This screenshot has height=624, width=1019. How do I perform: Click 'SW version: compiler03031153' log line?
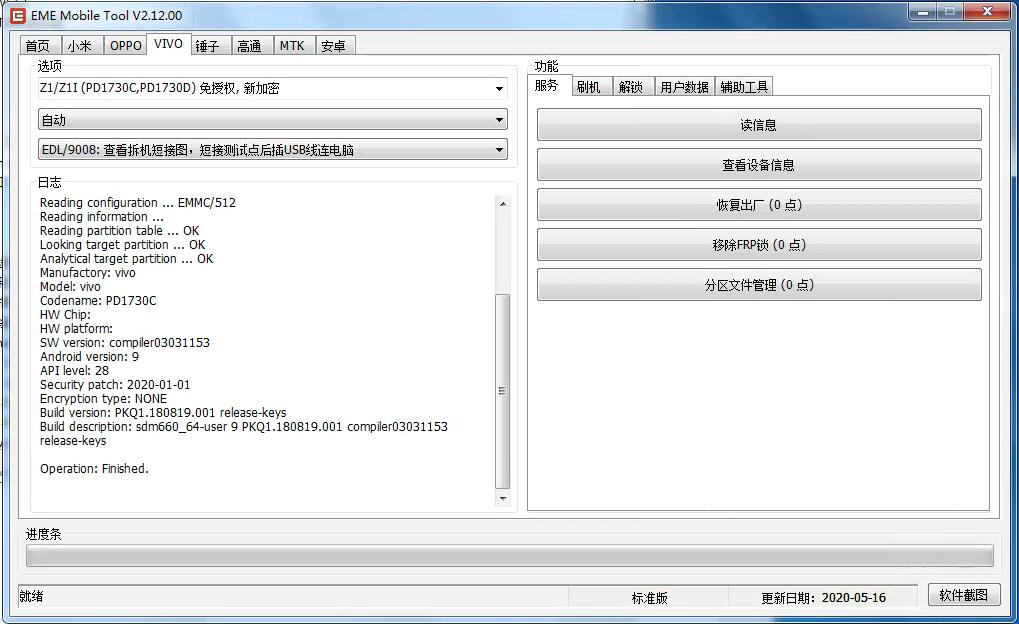[125, 342]
